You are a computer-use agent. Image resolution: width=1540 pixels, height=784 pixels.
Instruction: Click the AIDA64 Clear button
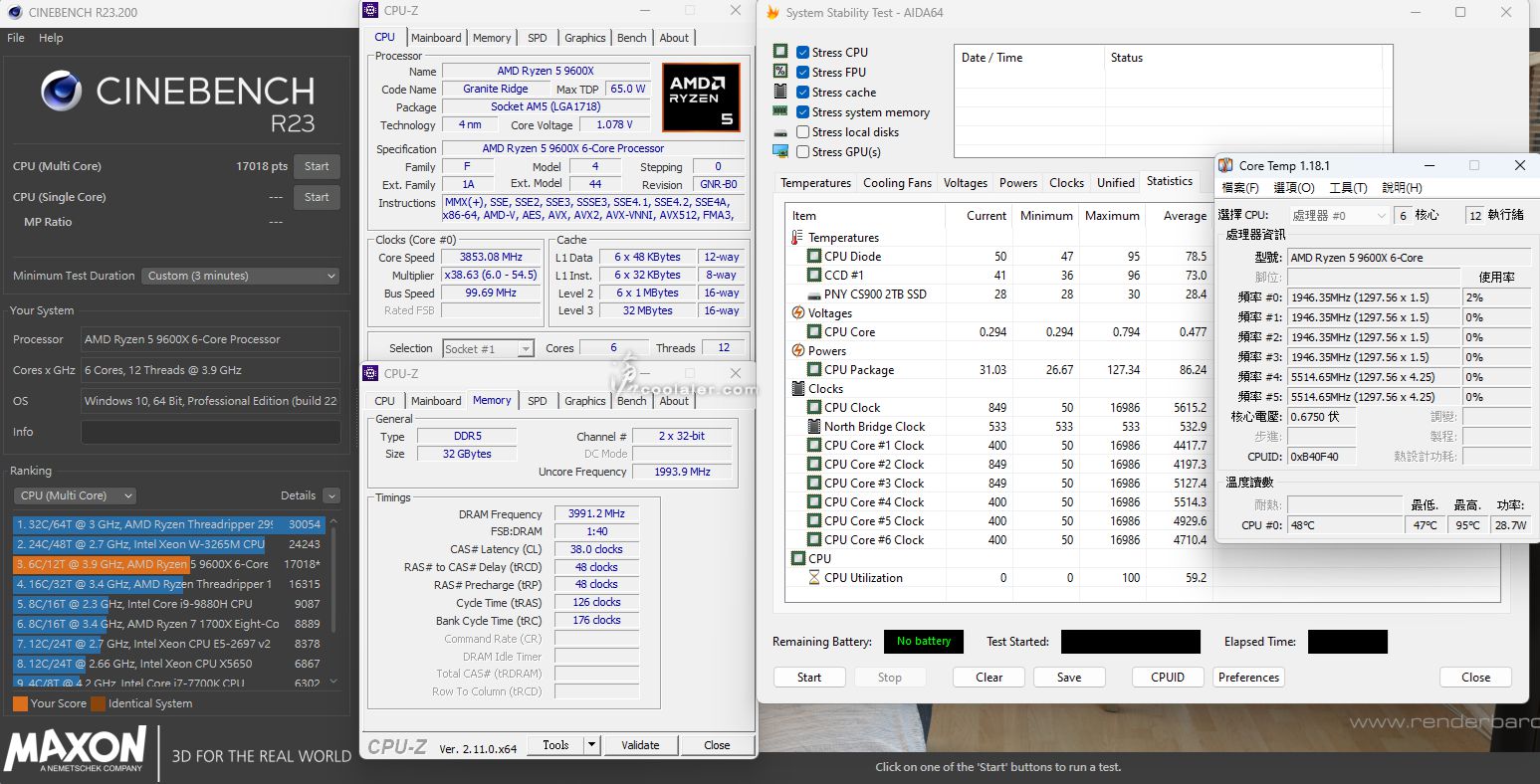coord(989,678)
